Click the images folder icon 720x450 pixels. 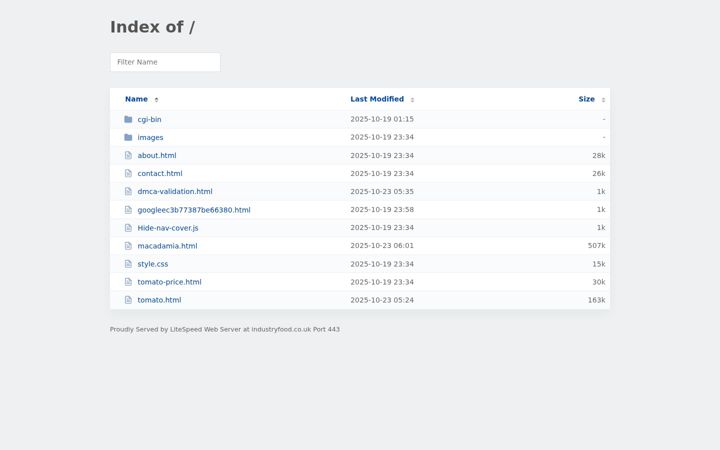tap(128, 137)
